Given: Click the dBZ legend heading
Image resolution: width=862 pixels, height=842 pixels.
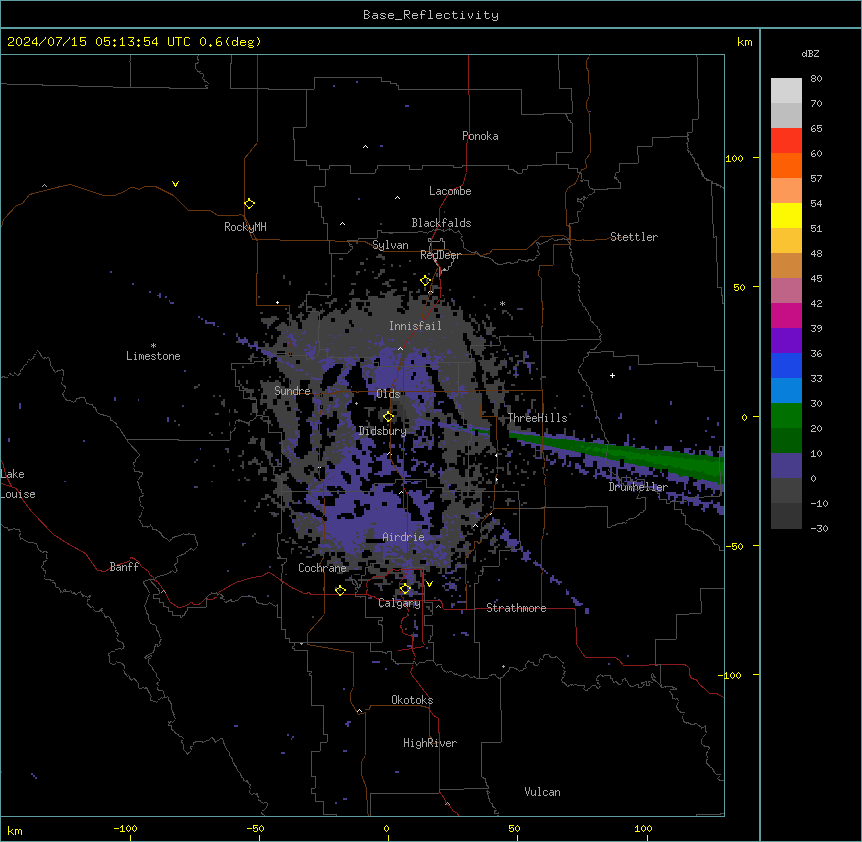Looking at the screenshot, I should (x=810, y=53).
